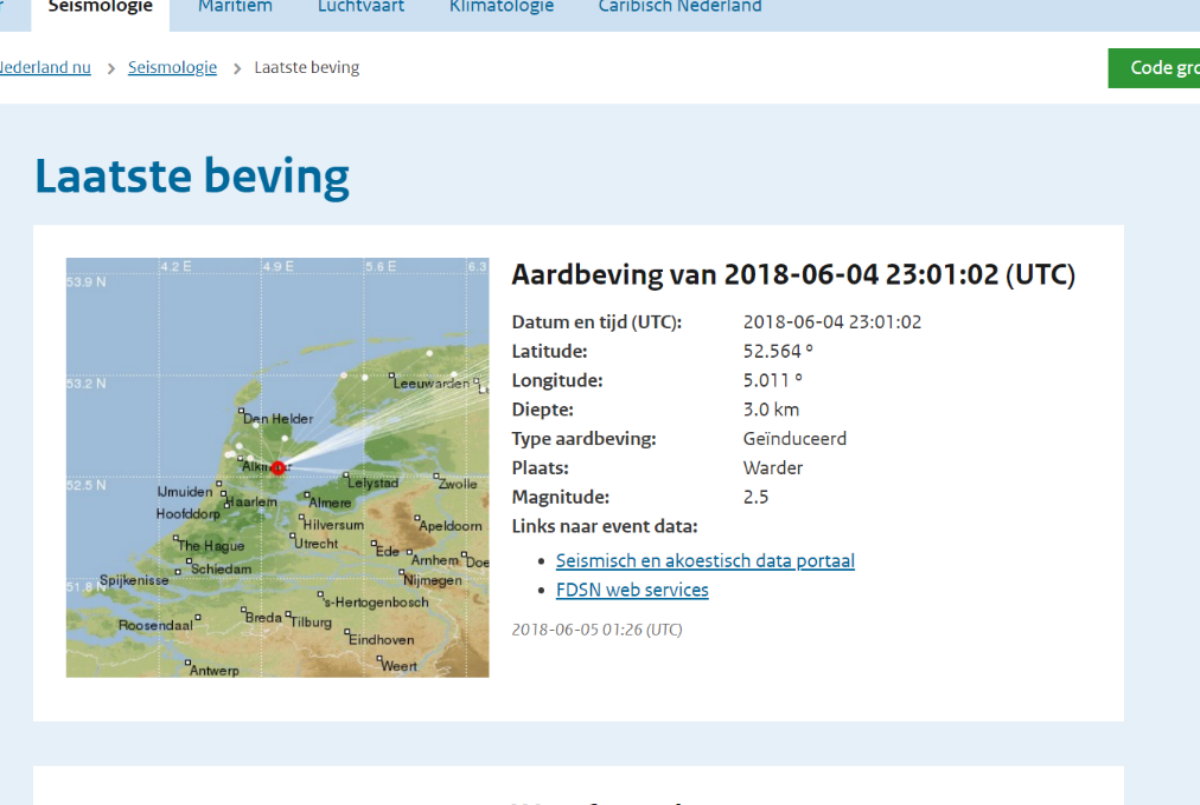Select the Klimatologie tab
1200x805 pixels.
click(x=501, y=7)
